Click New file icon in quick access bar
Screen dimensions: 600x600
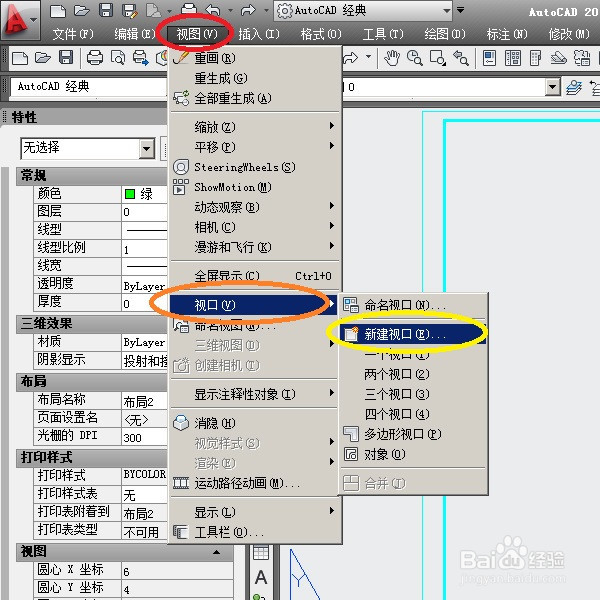coord(58,10)
